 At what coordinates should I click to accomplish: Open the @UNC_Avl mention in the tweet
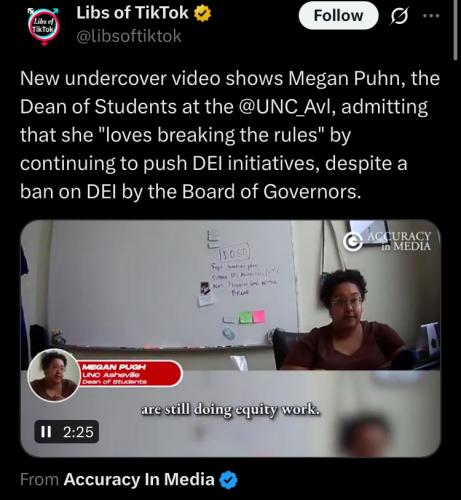[286, 107]
